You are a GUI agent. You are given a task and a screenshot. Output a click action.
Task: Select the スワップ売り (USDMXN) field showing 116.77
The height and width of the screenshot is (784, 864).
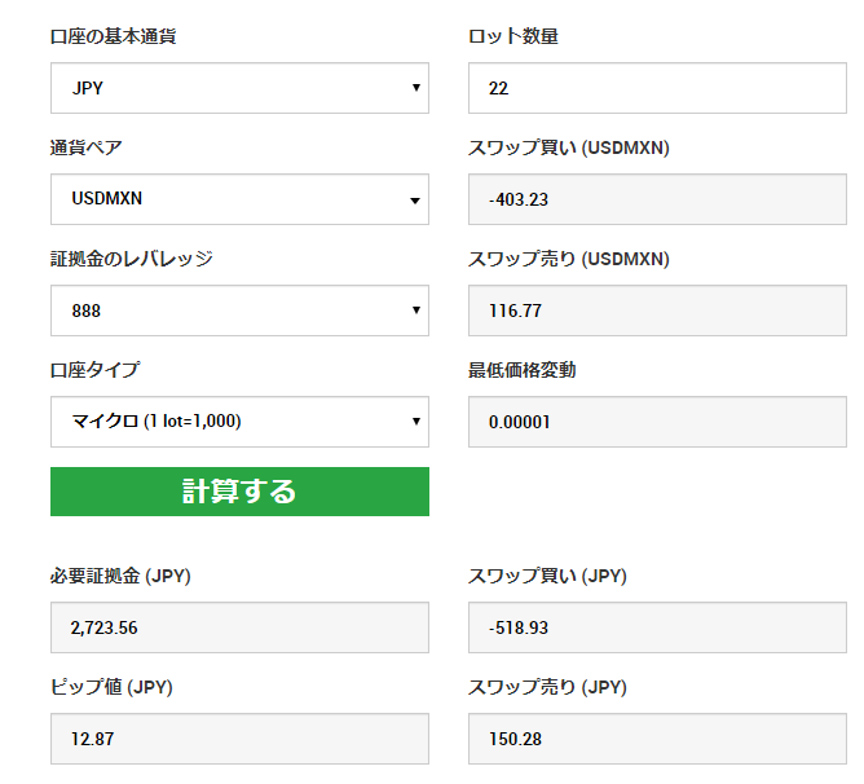[657, 310]
